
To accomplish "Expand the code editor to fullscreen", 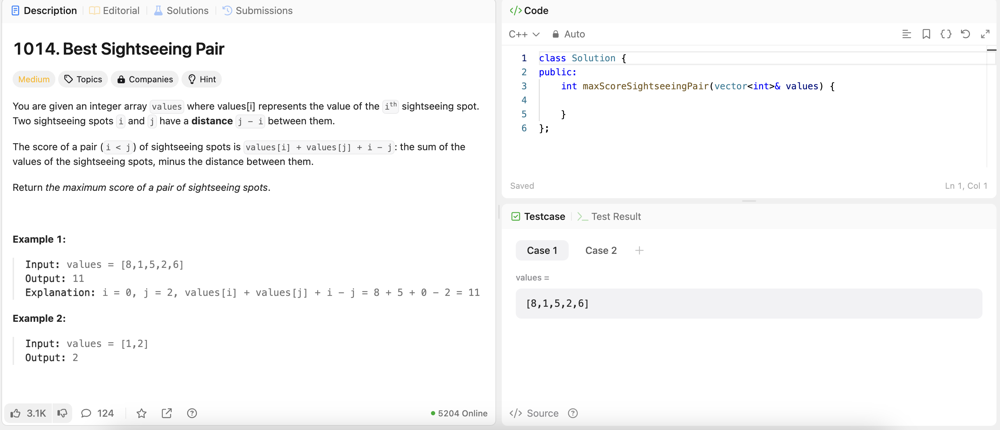I will click(x=985, y=34).
